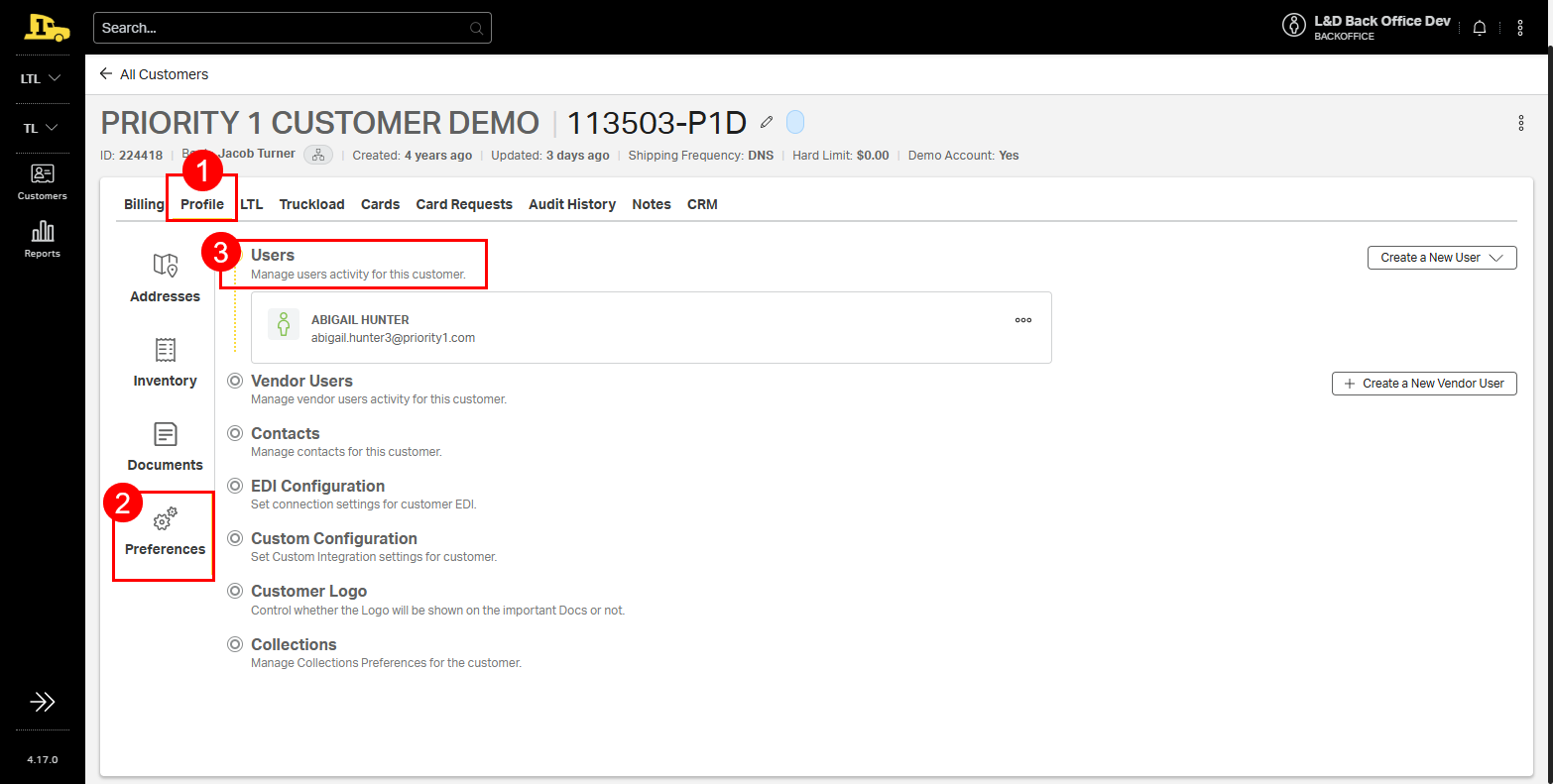Switch to the Notes tab
The image size is (1553, 784).
click(x=652, y=204)
